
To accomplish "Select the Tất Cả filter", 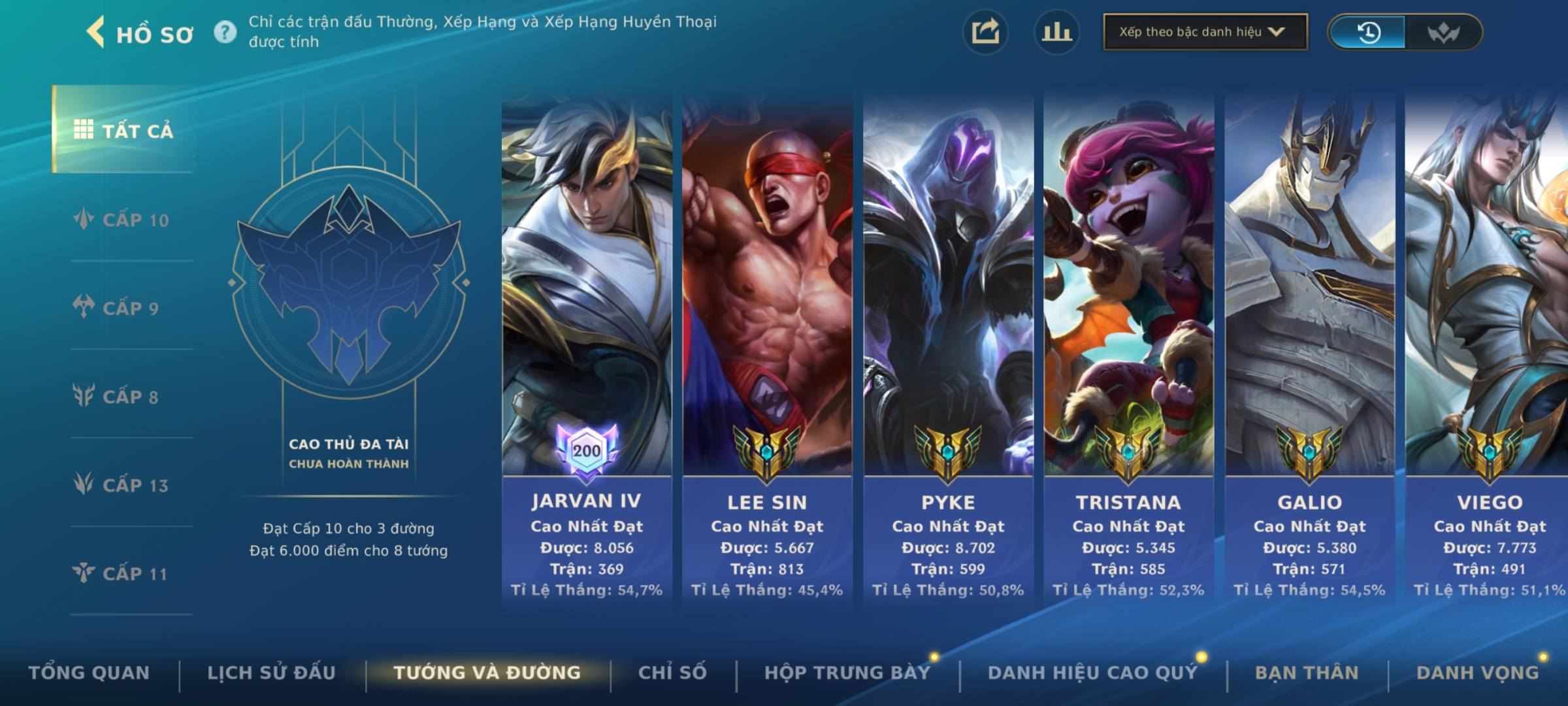I will tap(123, 129).
